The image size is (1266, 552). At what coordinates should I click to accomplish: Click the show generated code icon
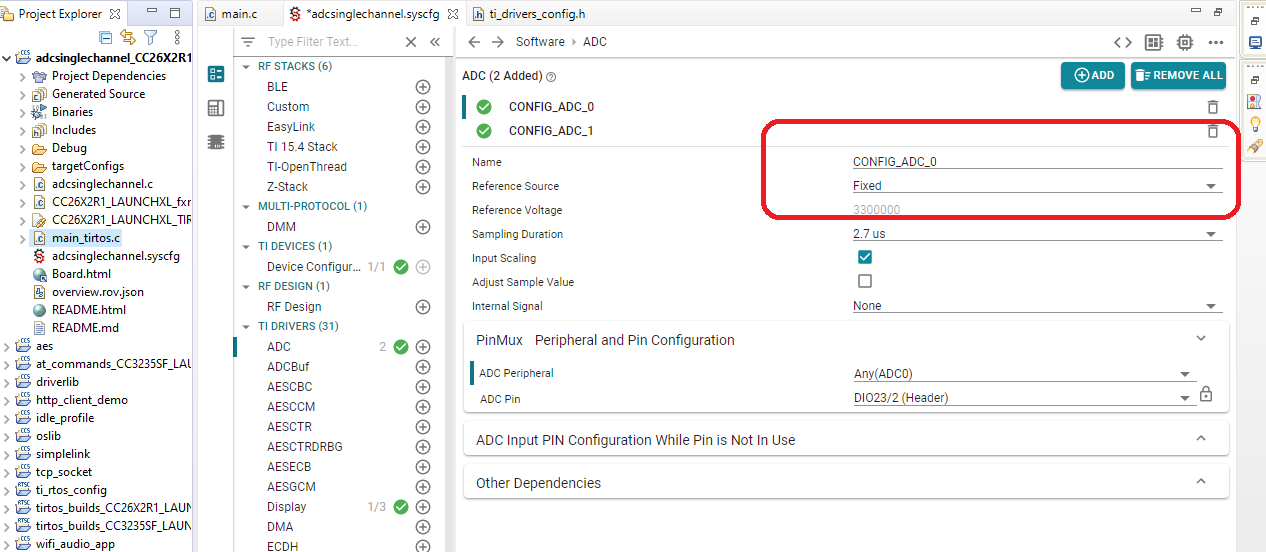click(x=1123, y=42)
